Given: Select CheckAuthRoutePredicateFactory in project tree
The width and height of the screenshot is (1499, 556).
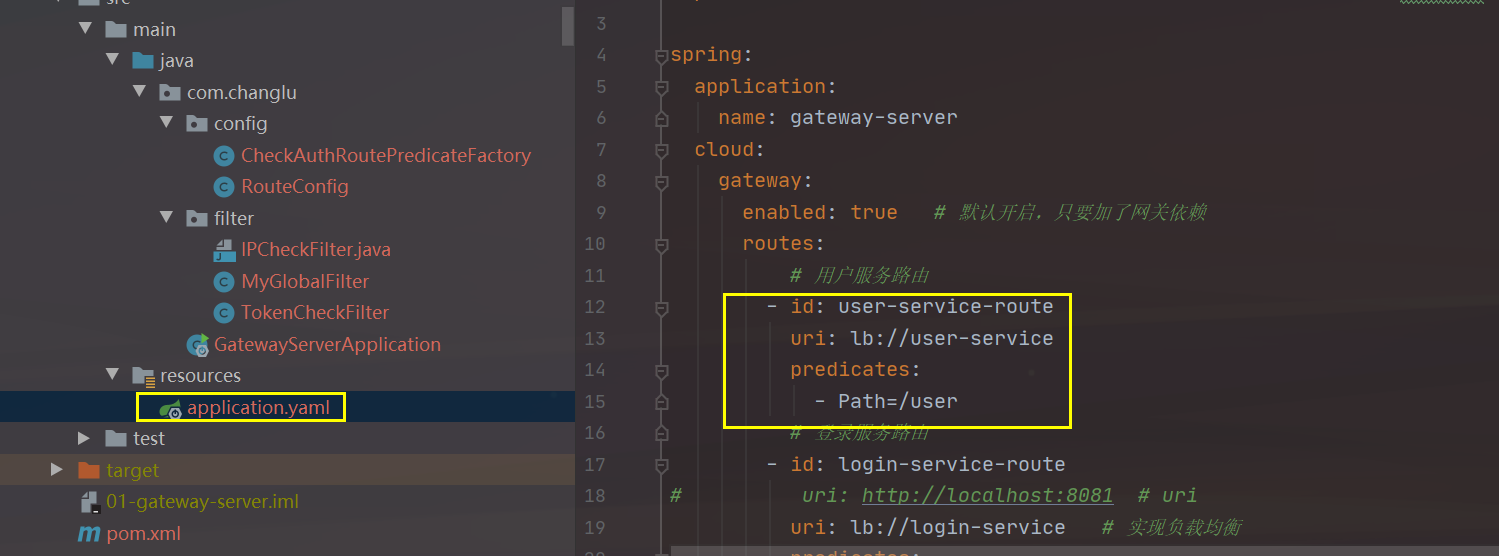Looking at the screenshot, I should tap(386, 156).
